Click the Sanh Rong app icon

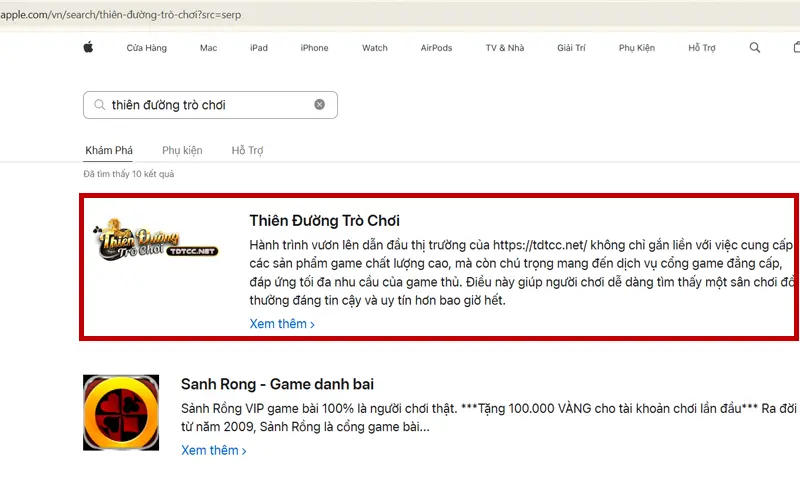[121, 413]
